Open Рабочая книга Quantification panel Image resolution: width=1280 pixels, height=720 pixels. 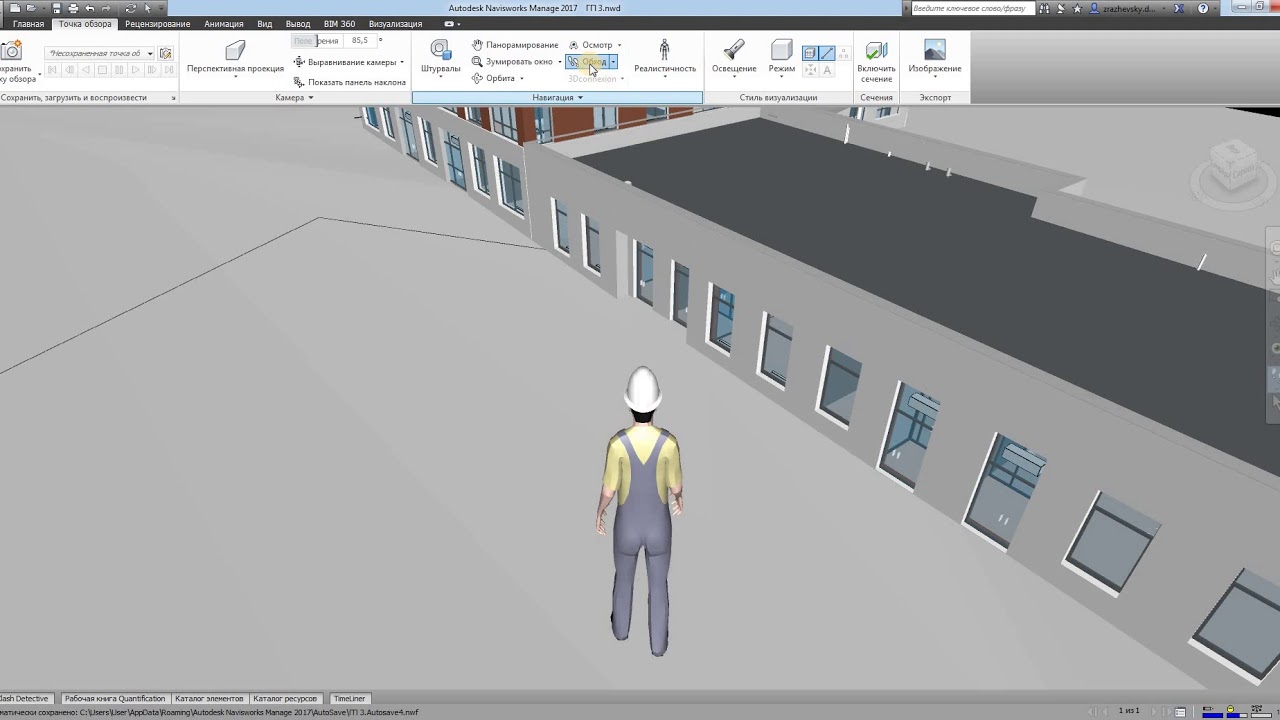pos(115,698)
